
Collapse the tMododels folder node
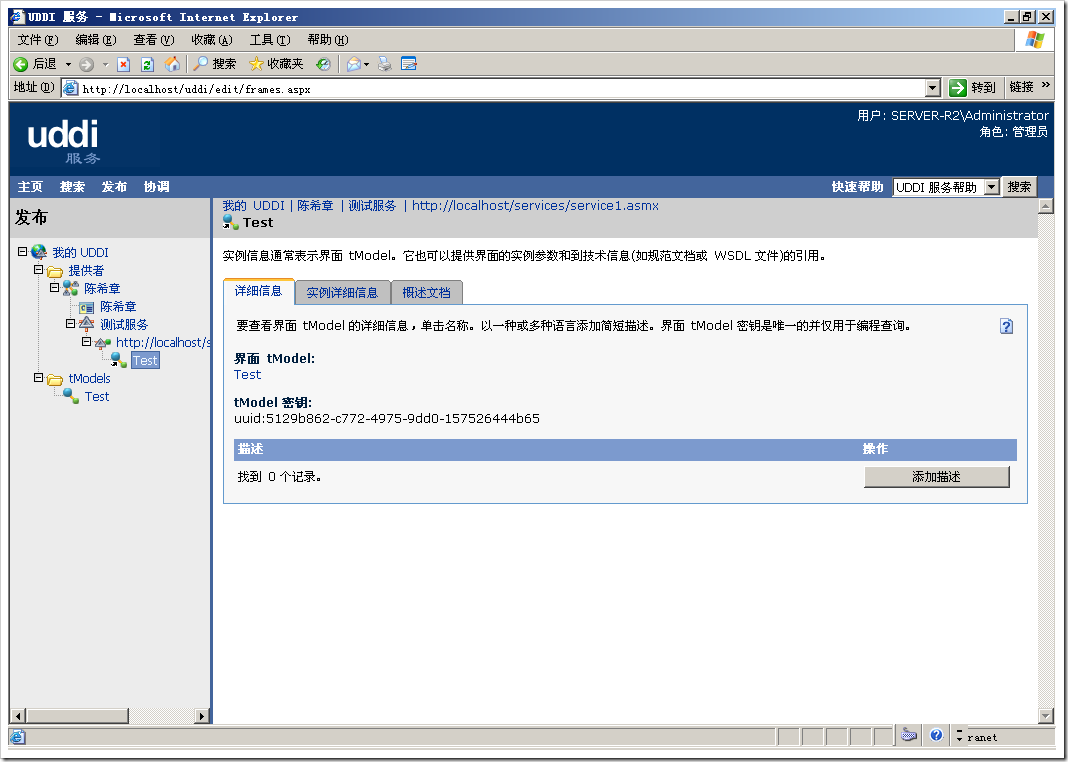38,377
